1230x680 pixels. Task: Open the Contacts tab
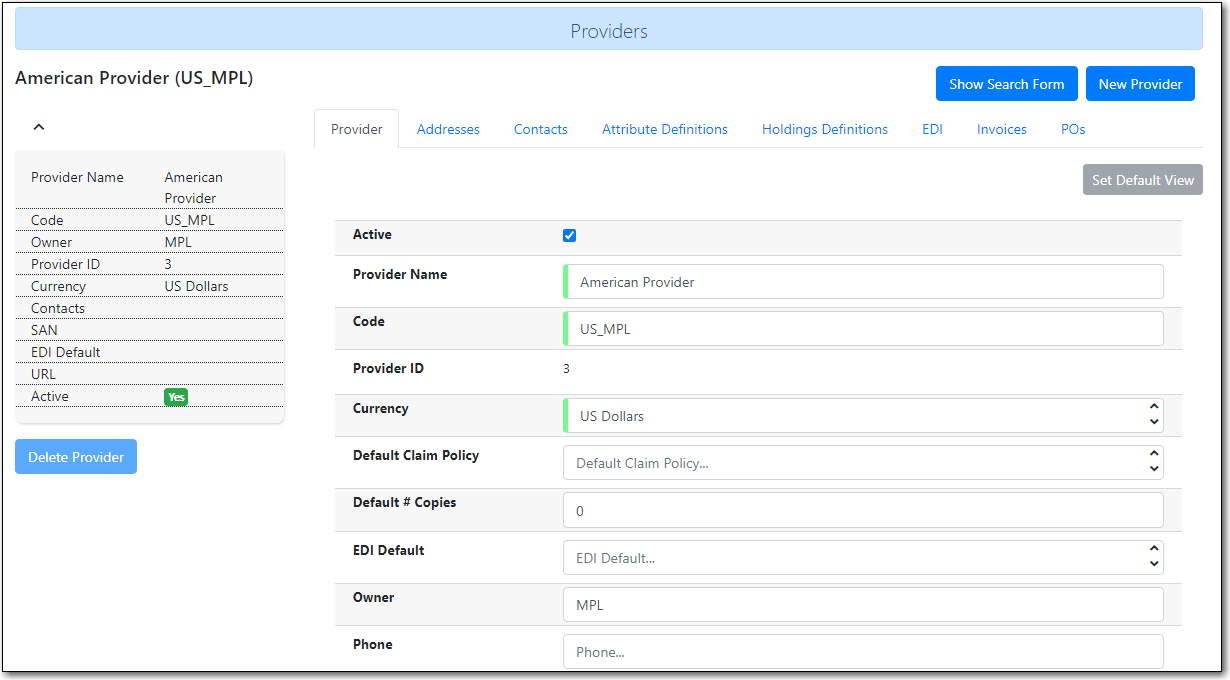[x=540, y=129]
